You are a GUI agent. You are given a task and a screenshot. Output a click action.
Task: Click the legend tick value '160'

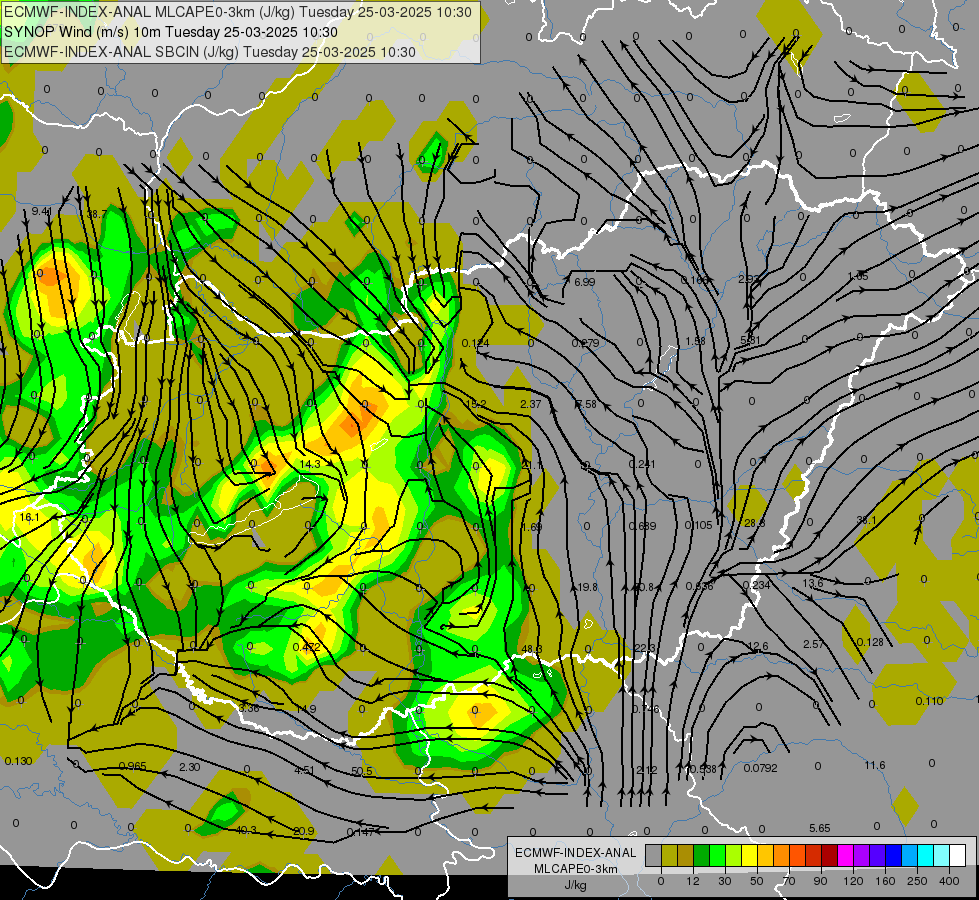coord(885,881)
